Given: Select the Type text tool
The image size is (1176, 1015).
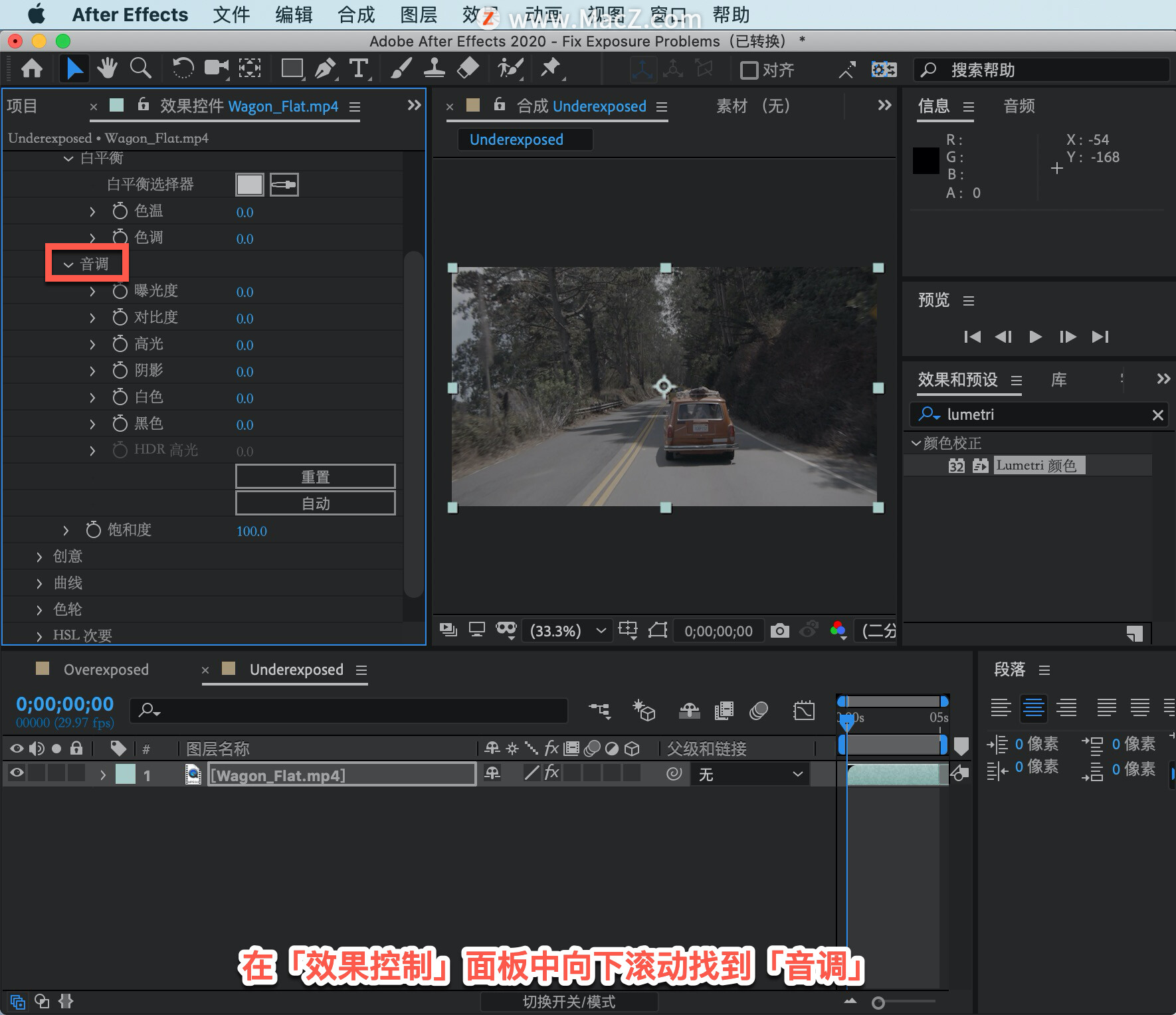Looking at the screenshot, I should point(359,68).
